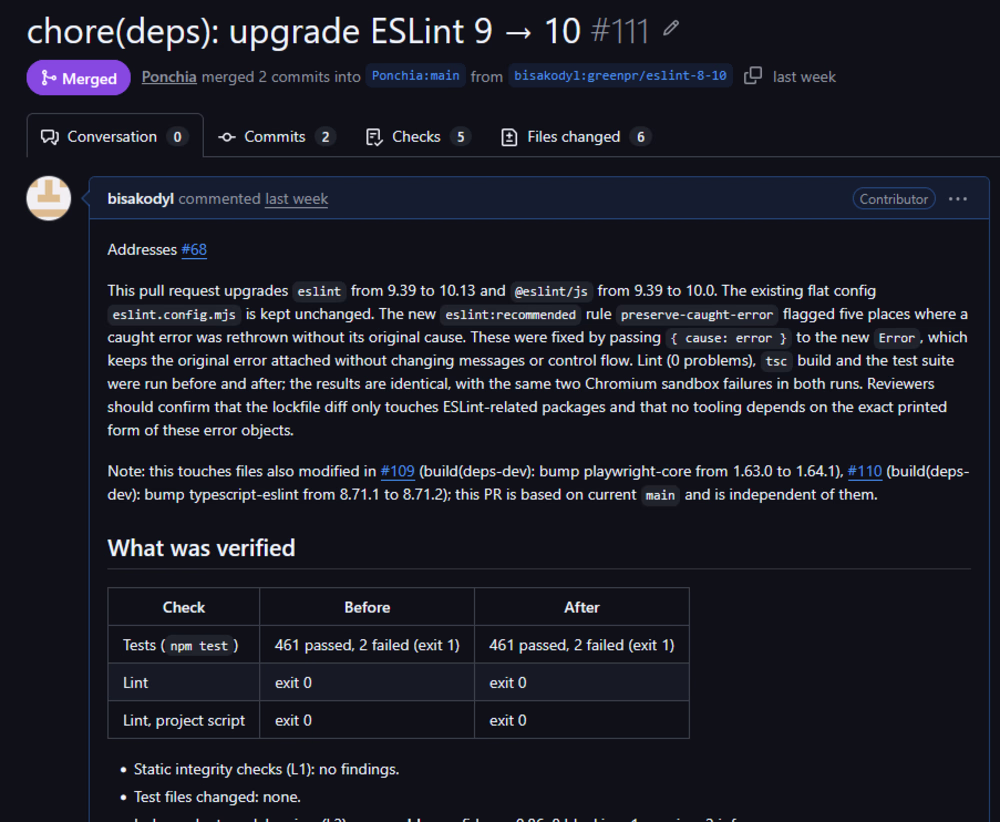Open linked issue #68
The image size is (1000, 822).
click(x=194, y=249)
